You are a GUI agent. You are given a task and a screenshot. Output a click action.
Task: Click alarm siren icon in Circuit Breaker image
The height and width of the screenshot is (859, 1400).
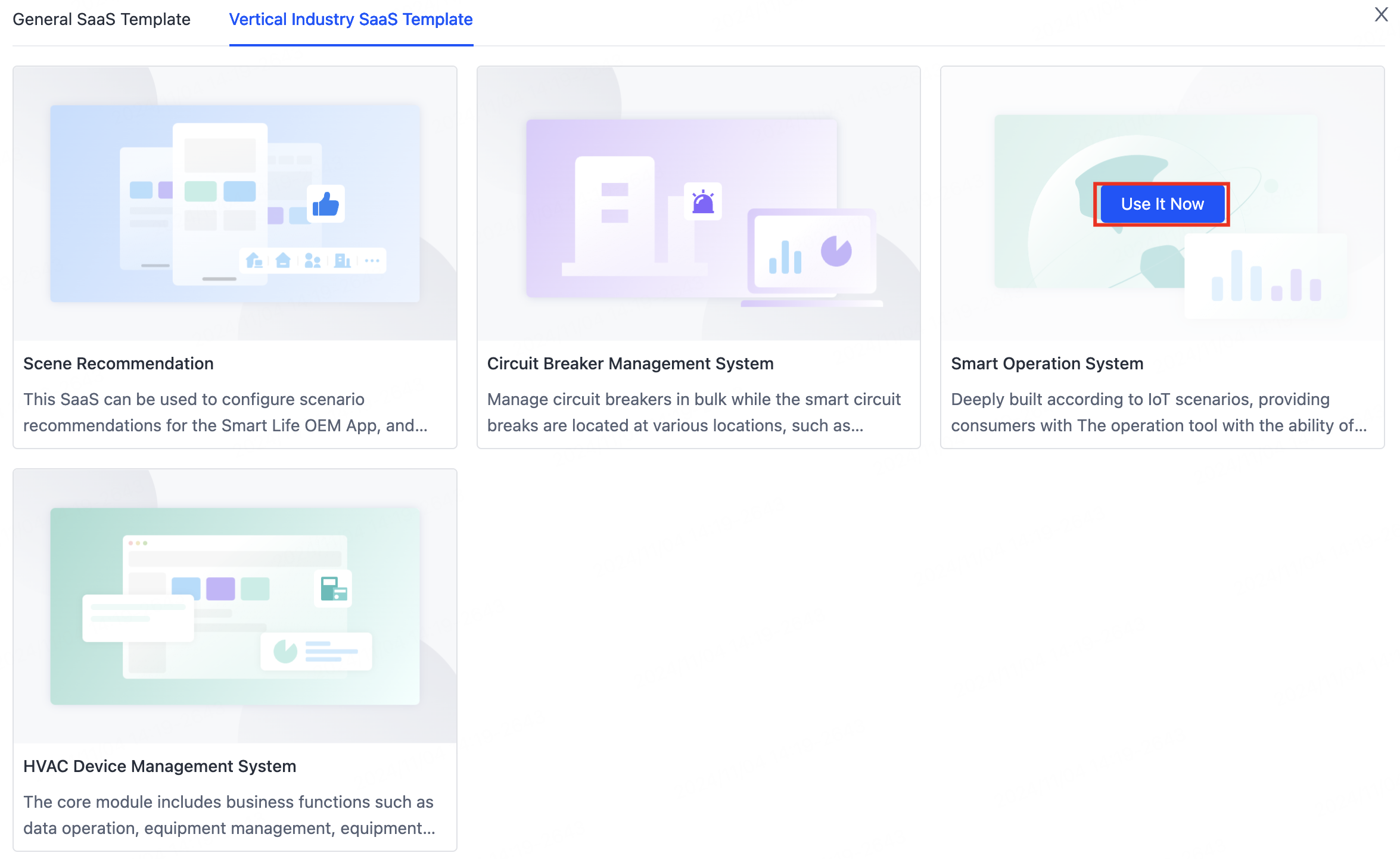click(x=703, y=202)
